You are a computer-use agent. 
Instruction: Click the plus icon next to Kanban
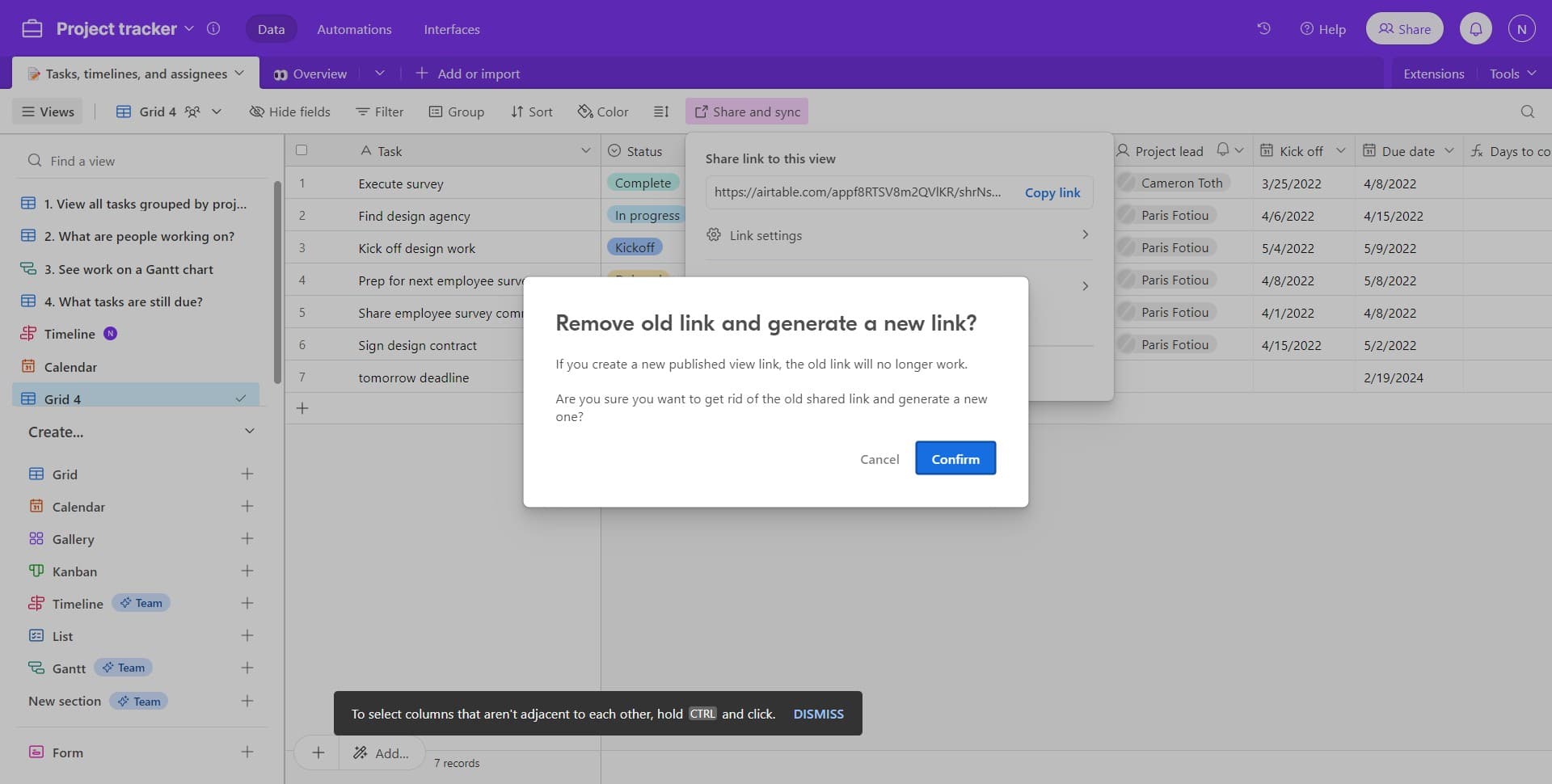click(x=247, y=571)
